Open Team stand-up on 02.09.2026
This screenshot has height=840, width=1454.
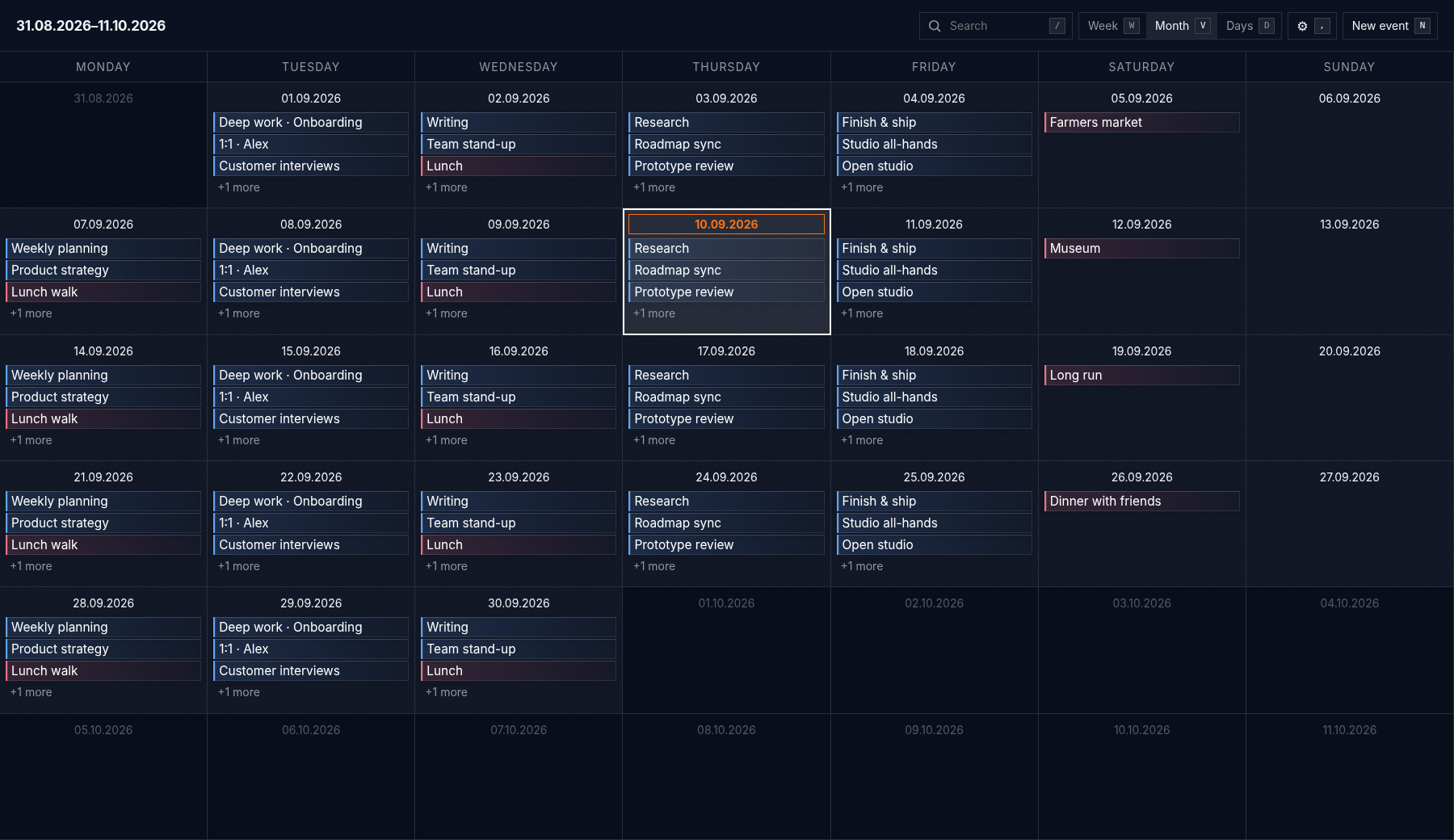click(x=519, y=144)
